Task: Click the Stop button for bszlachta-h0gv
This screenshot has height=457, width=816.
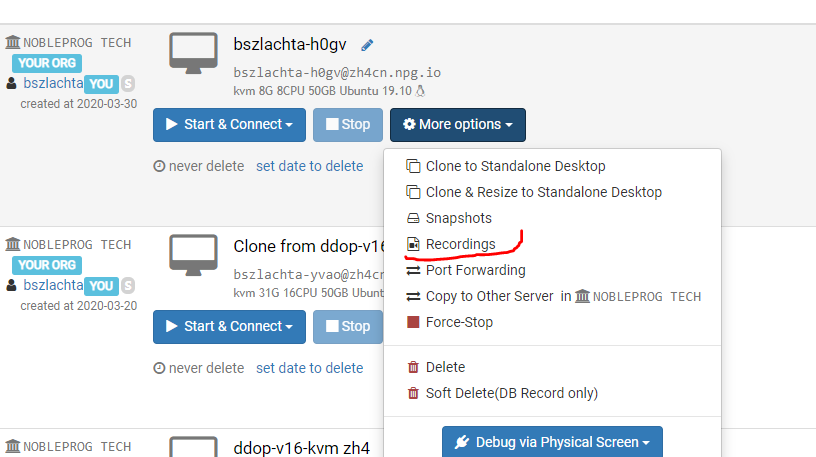Action: 348,125
